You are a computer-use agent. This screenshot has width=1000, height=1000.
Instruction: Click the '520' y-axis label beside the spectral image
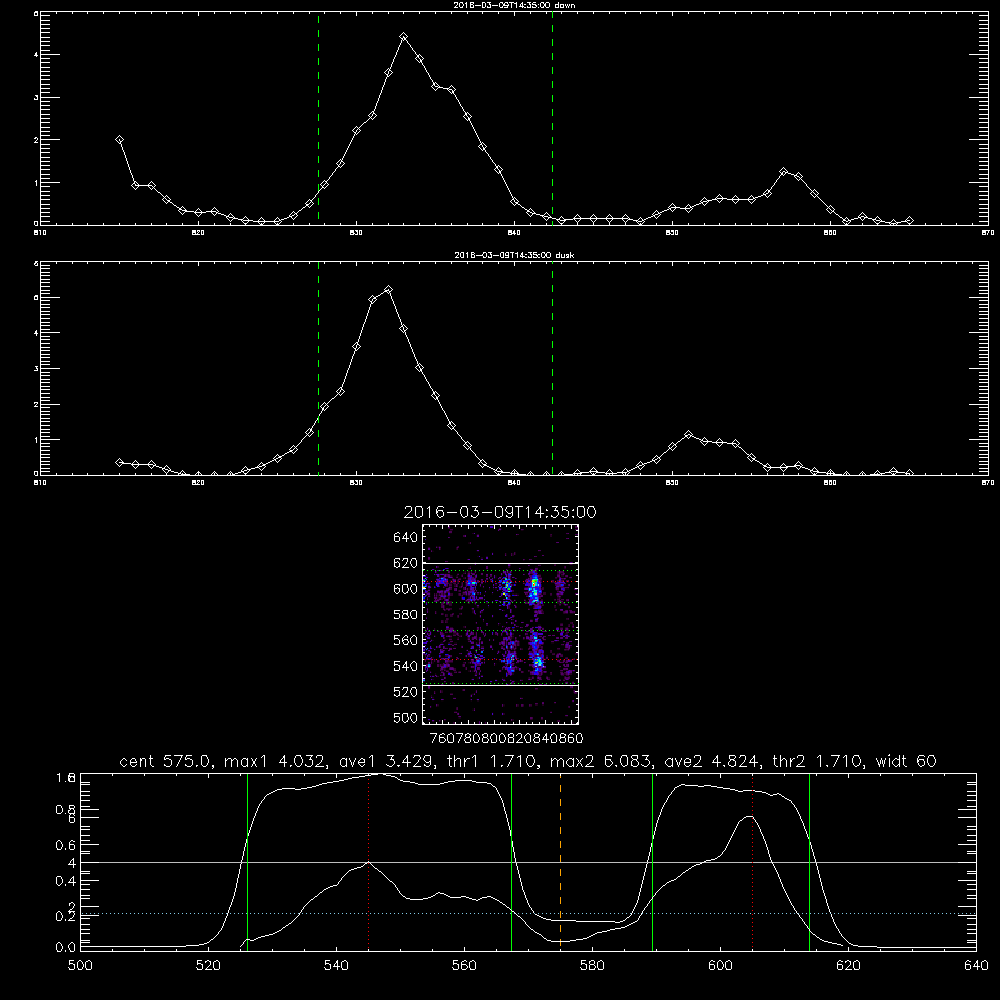click(406, 692)
